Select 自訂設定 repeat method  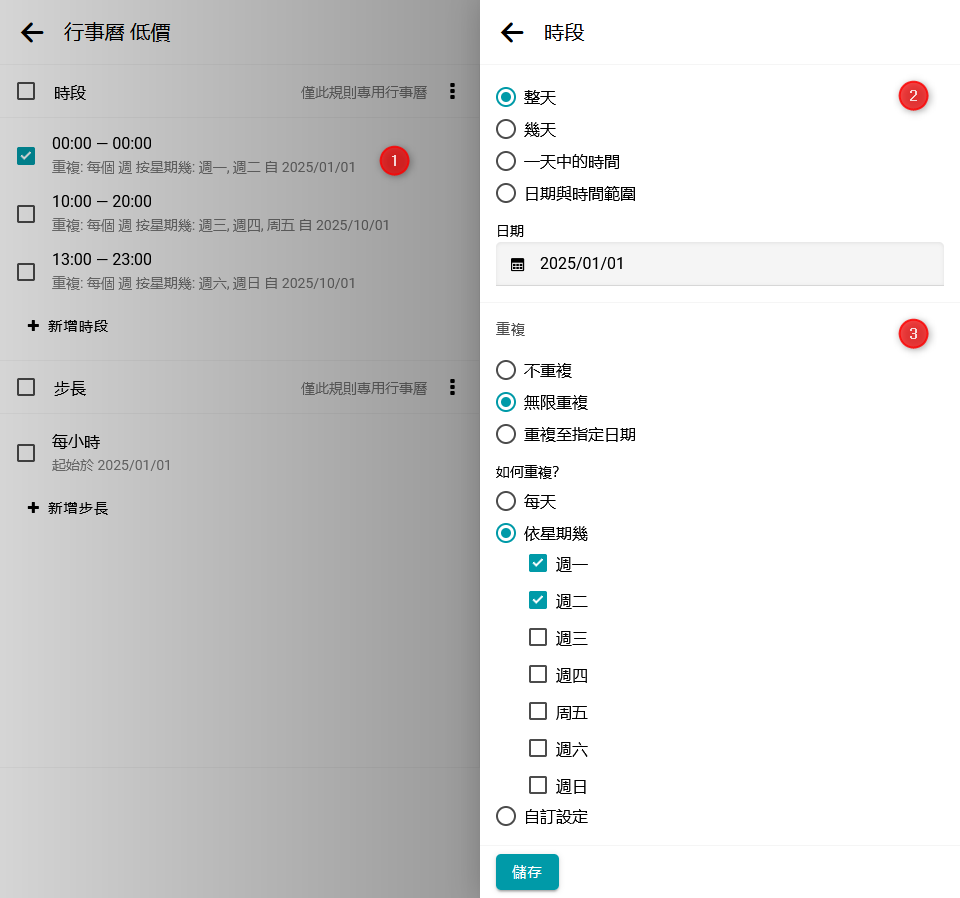coord(506,817)
